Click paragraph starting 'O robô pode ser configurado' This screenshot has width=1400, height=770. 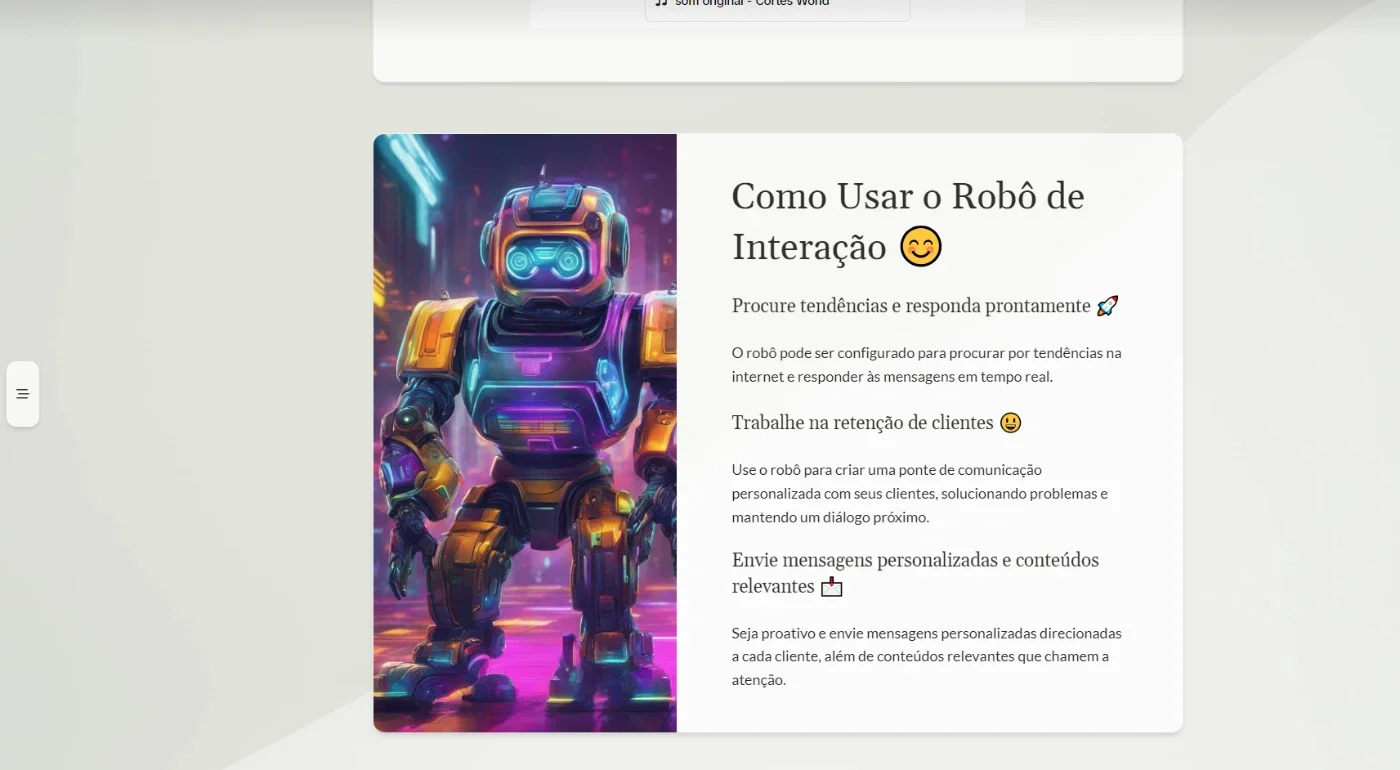927,365
